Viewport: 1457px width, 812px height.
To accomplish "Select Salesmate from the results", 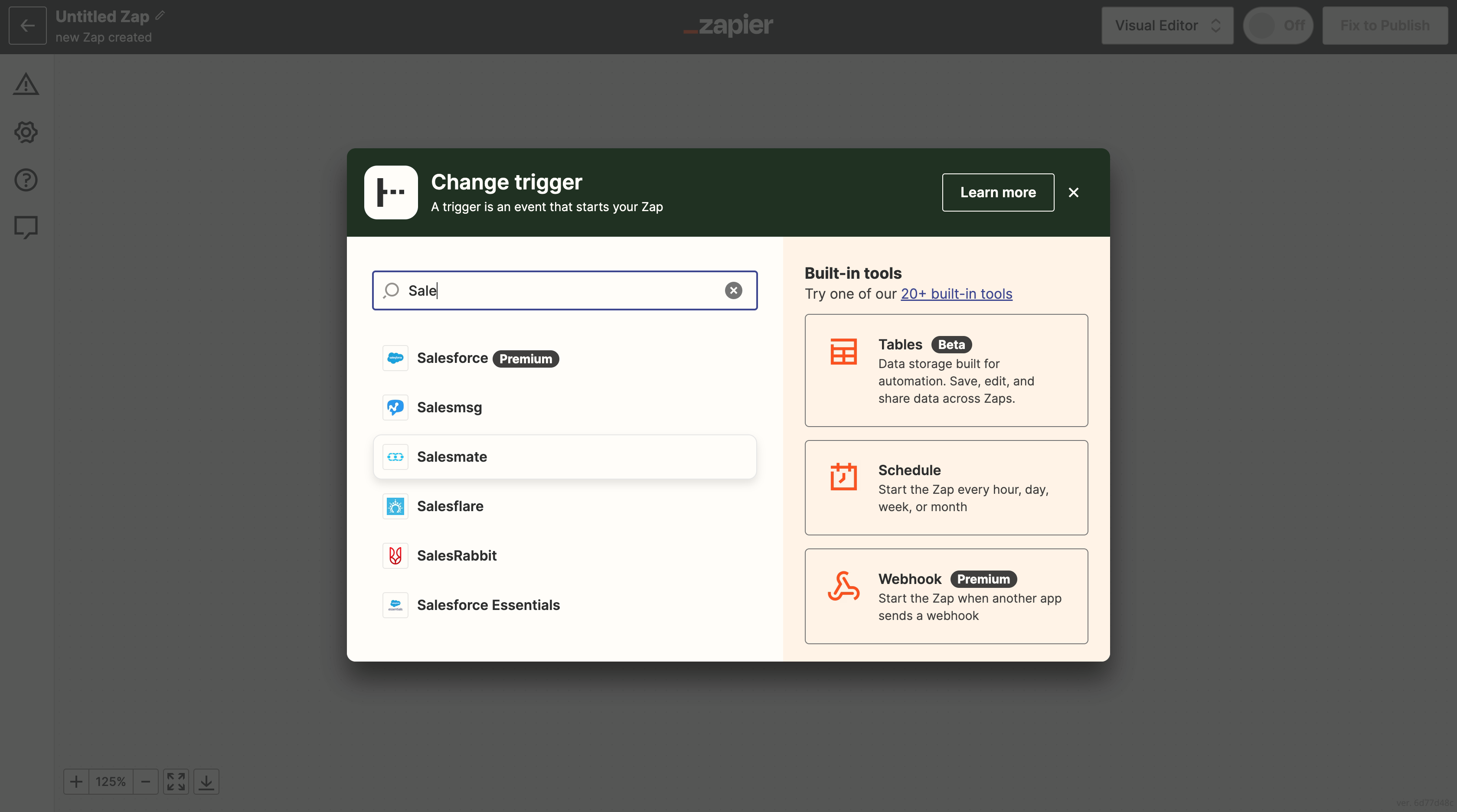I will (x=565, y=457).
